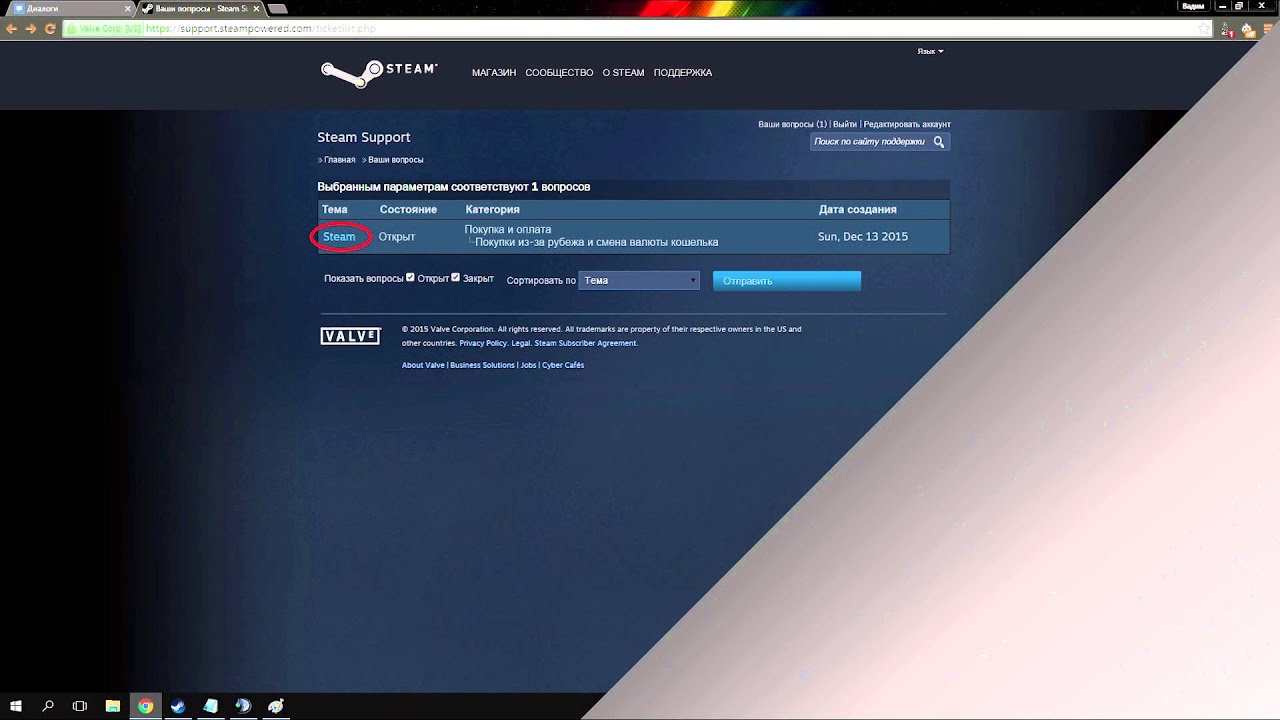Click the Отправить button
Image resolution: width=1280 pixels, height=720 pixels.
(x=787, y=281)
